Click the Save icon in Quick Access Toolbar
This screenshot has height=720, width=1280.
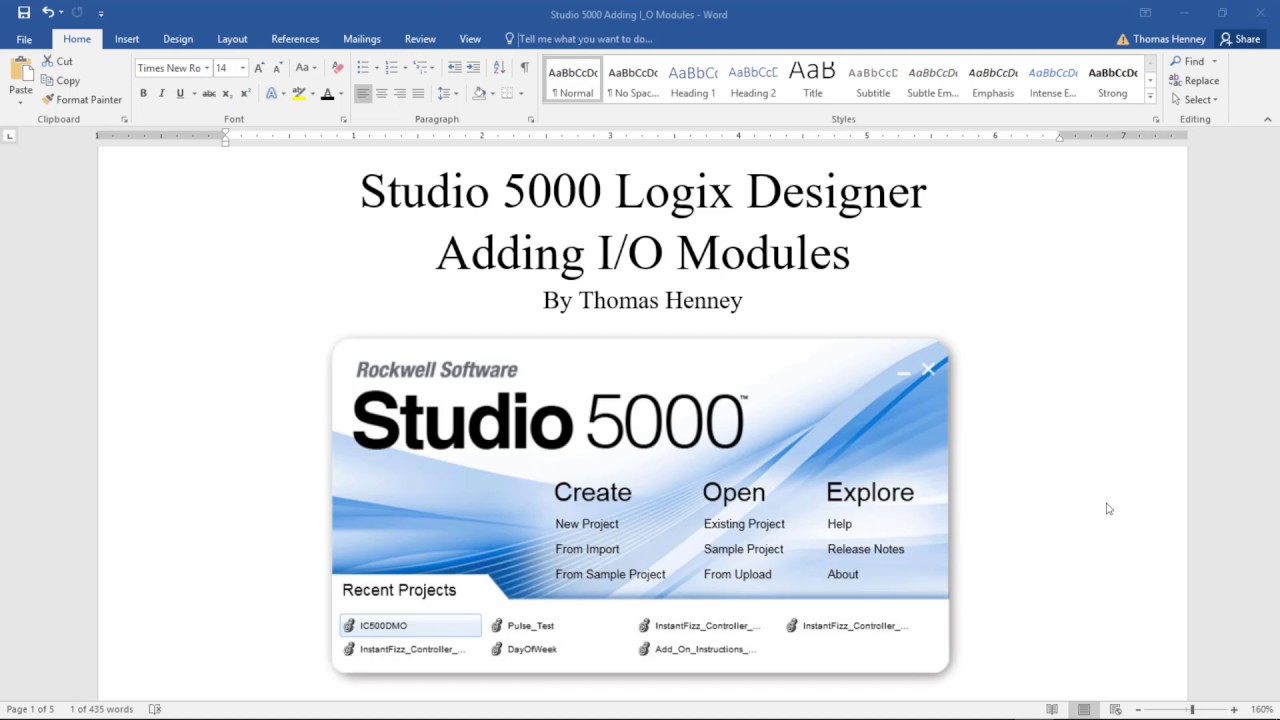[24, 13]
